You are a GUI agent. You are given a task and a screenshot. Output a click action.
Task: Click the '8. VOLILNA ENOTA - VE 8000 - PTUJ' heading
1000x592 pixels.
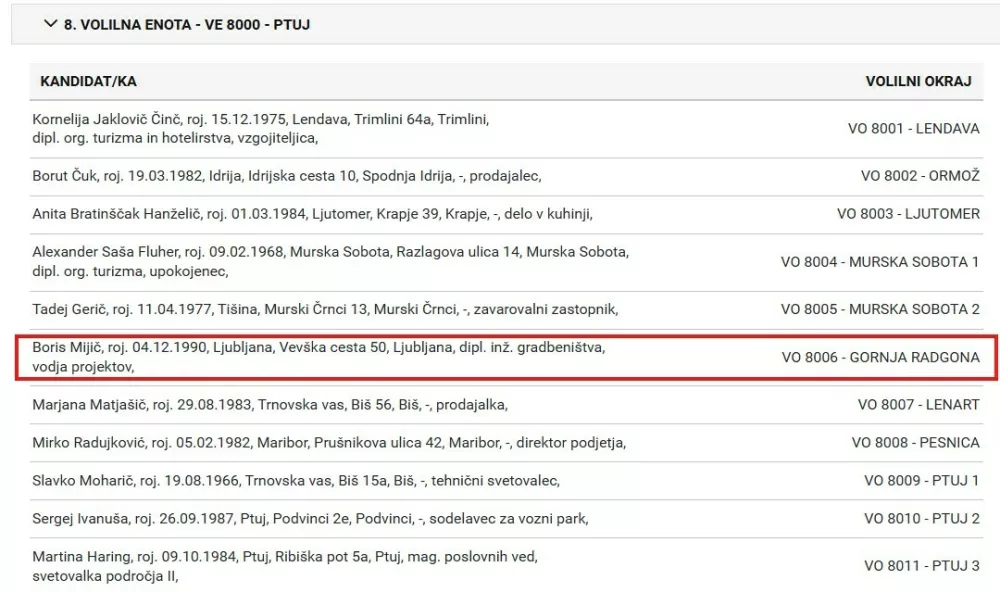click(187, 25)
